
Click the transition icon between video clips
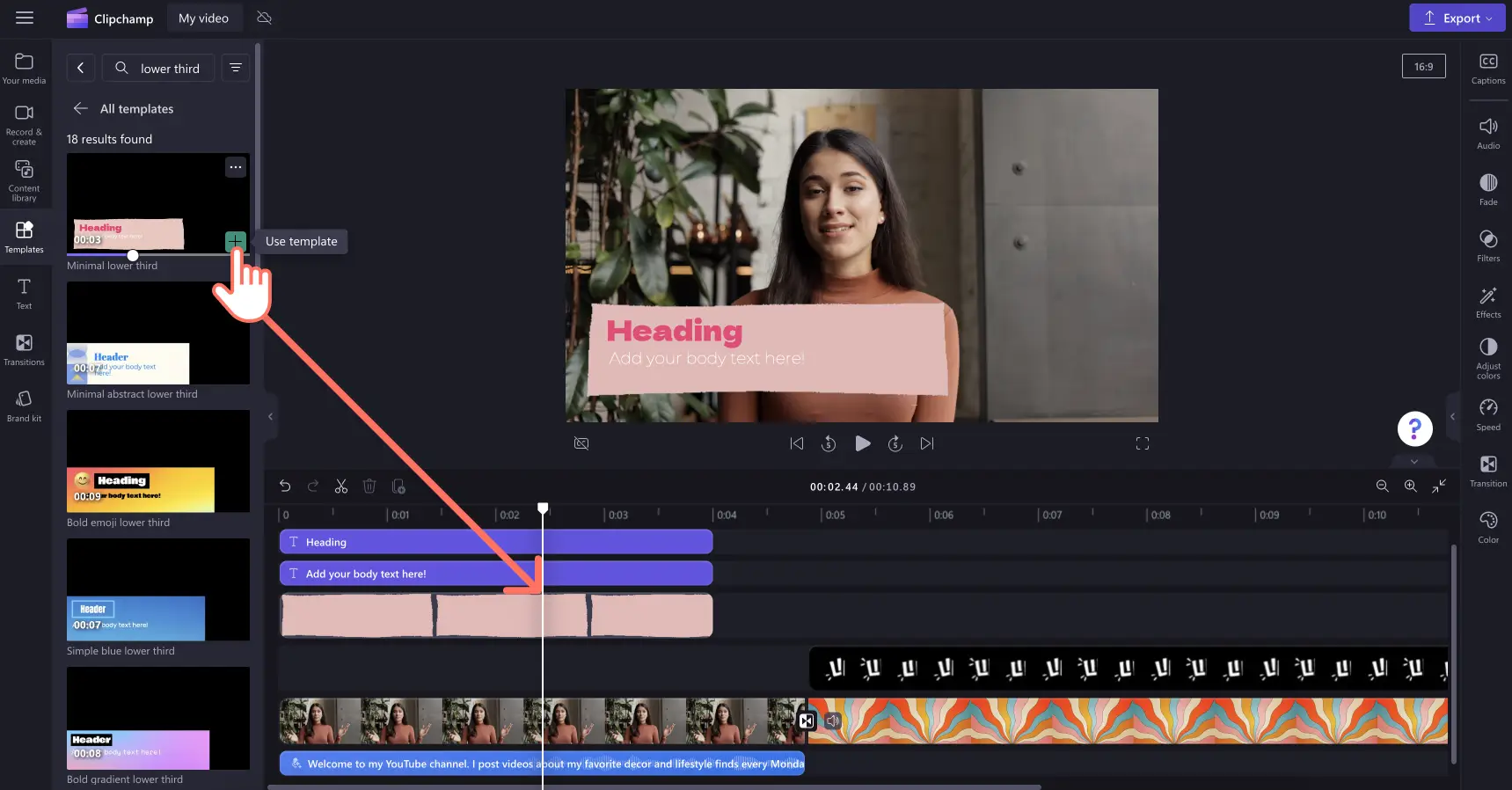point(807,721)
